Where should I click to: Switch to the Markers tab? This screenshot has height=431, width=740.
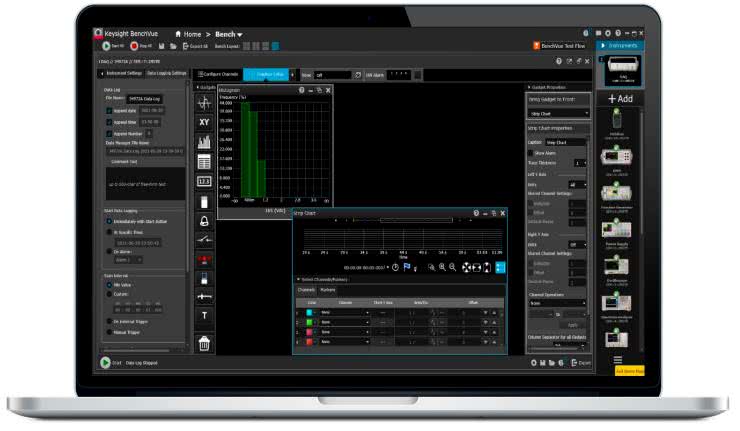coord(328,290)
